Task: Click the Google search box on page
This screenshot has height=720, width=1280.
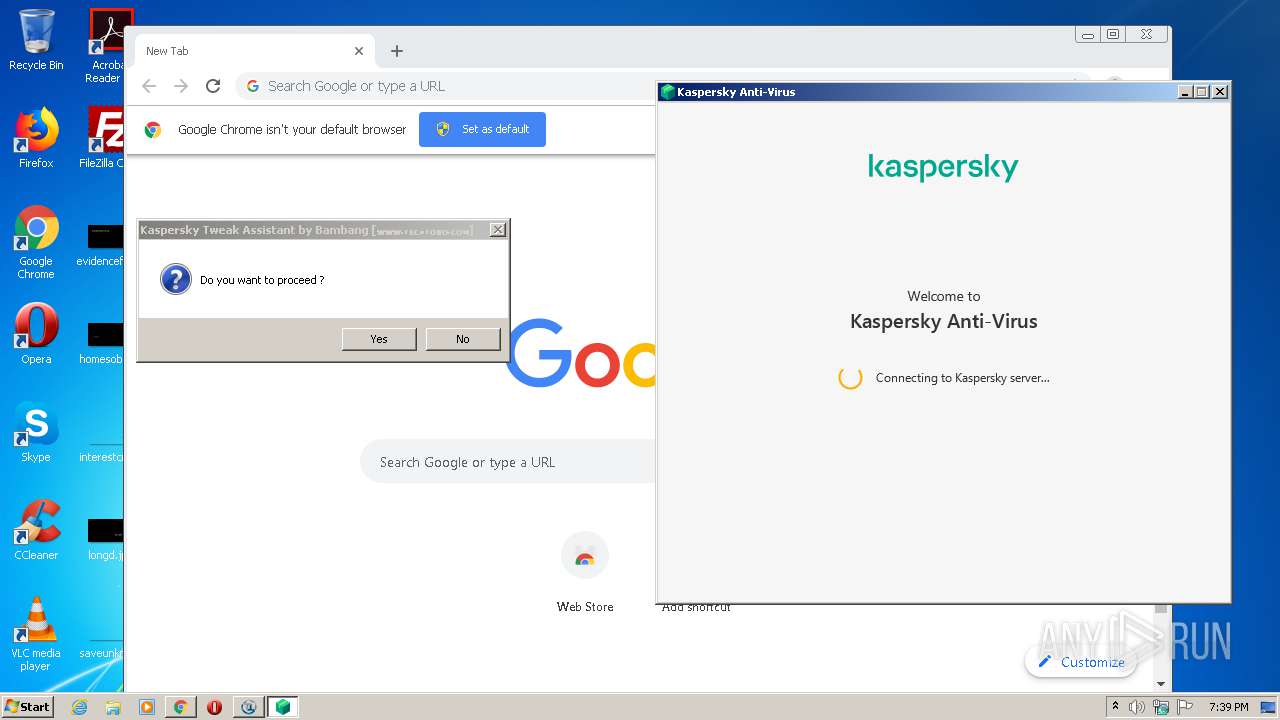Action: coord(508,462)
